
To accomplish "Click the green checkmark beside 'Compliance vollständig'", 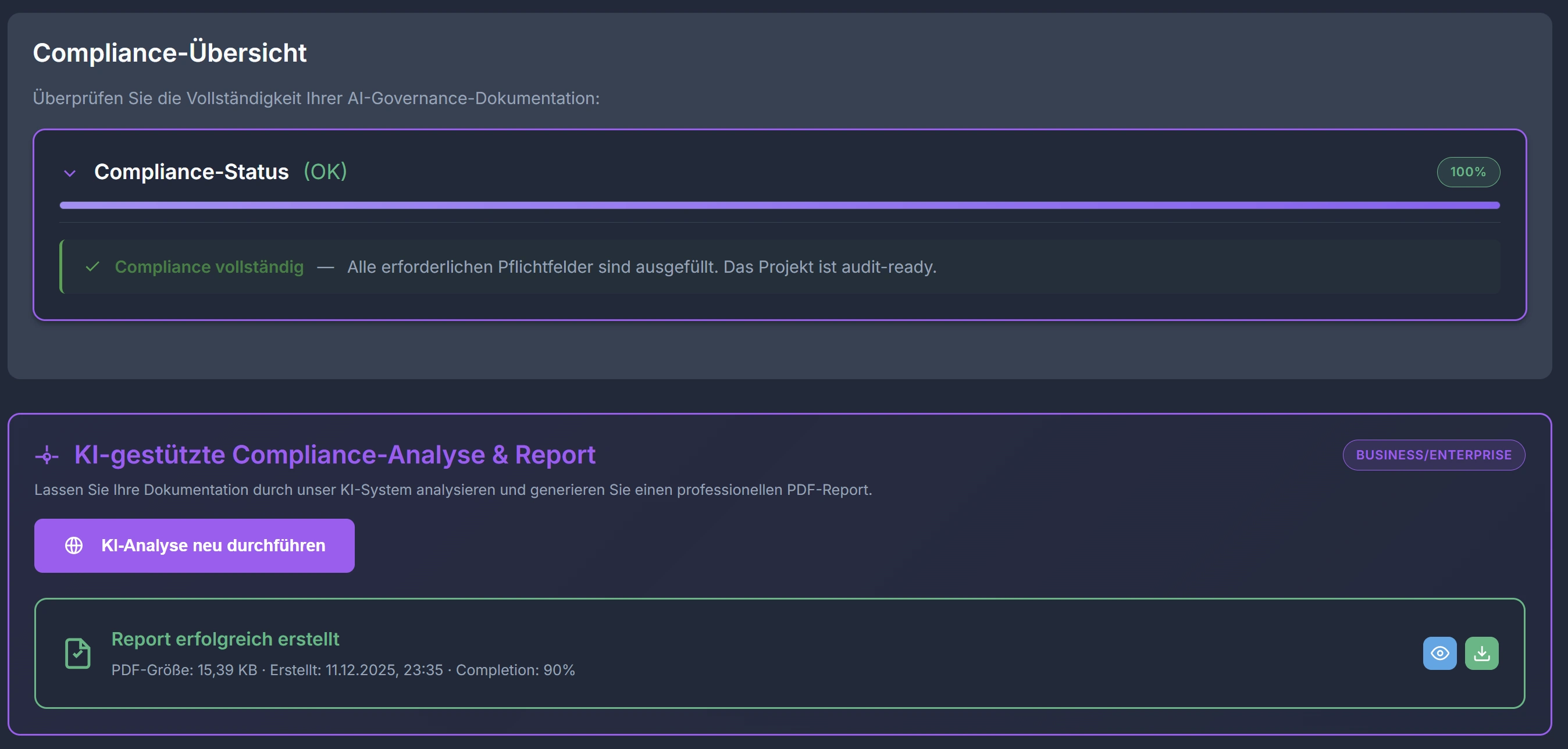I will click(92, 266).
